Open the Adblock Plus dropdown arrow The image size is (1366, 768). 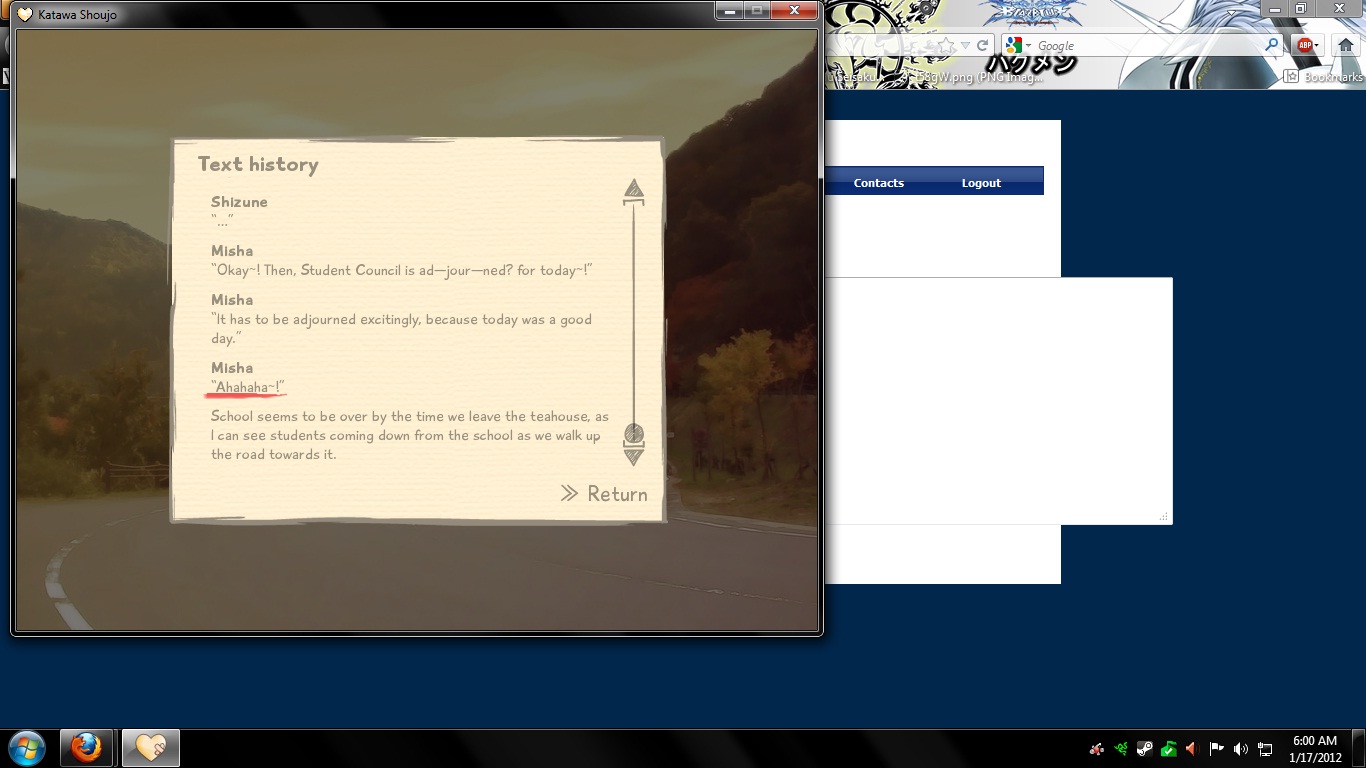[x=1317, y=46]
